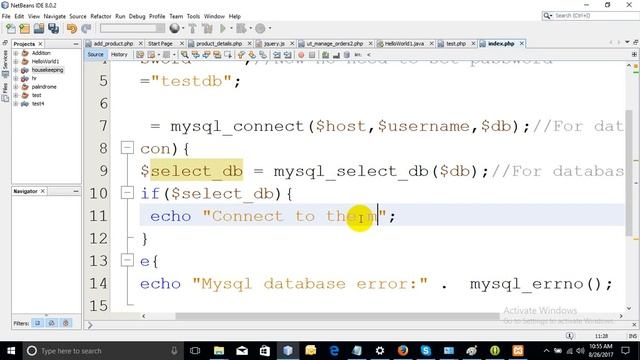Image resolution: width=640 pixels, height=360 pixels.
Task: Expand the HelloWorld1 project node
Action: [16, 61]
